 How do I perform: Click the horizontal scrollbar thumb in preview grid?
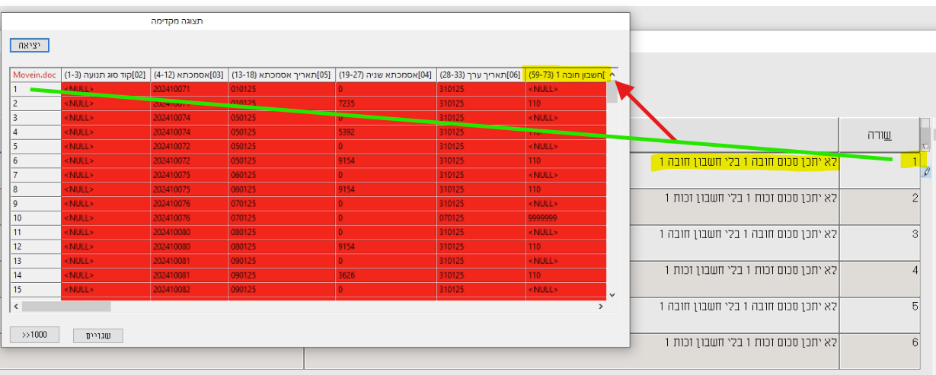pyautogui.click(x=66, y=306)
